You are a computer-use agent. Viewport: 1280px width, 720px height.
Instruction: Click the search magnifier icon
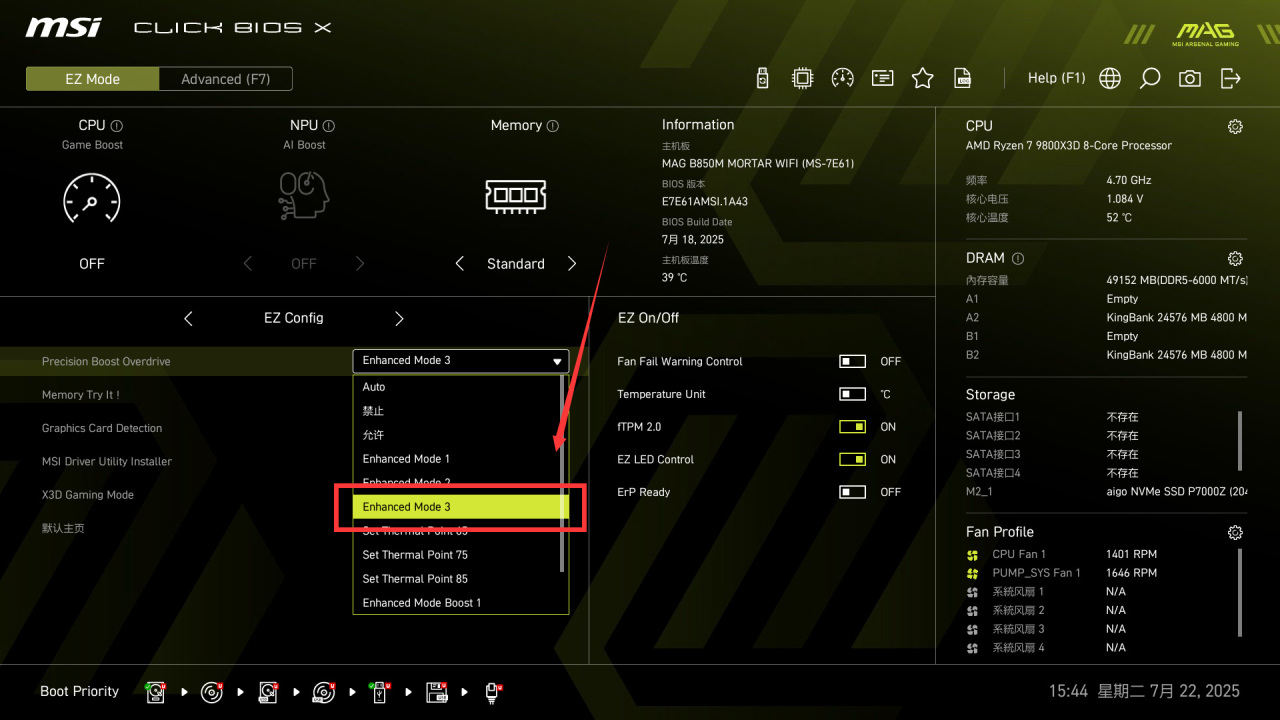pyautogui.click(x=1150, y=78)
